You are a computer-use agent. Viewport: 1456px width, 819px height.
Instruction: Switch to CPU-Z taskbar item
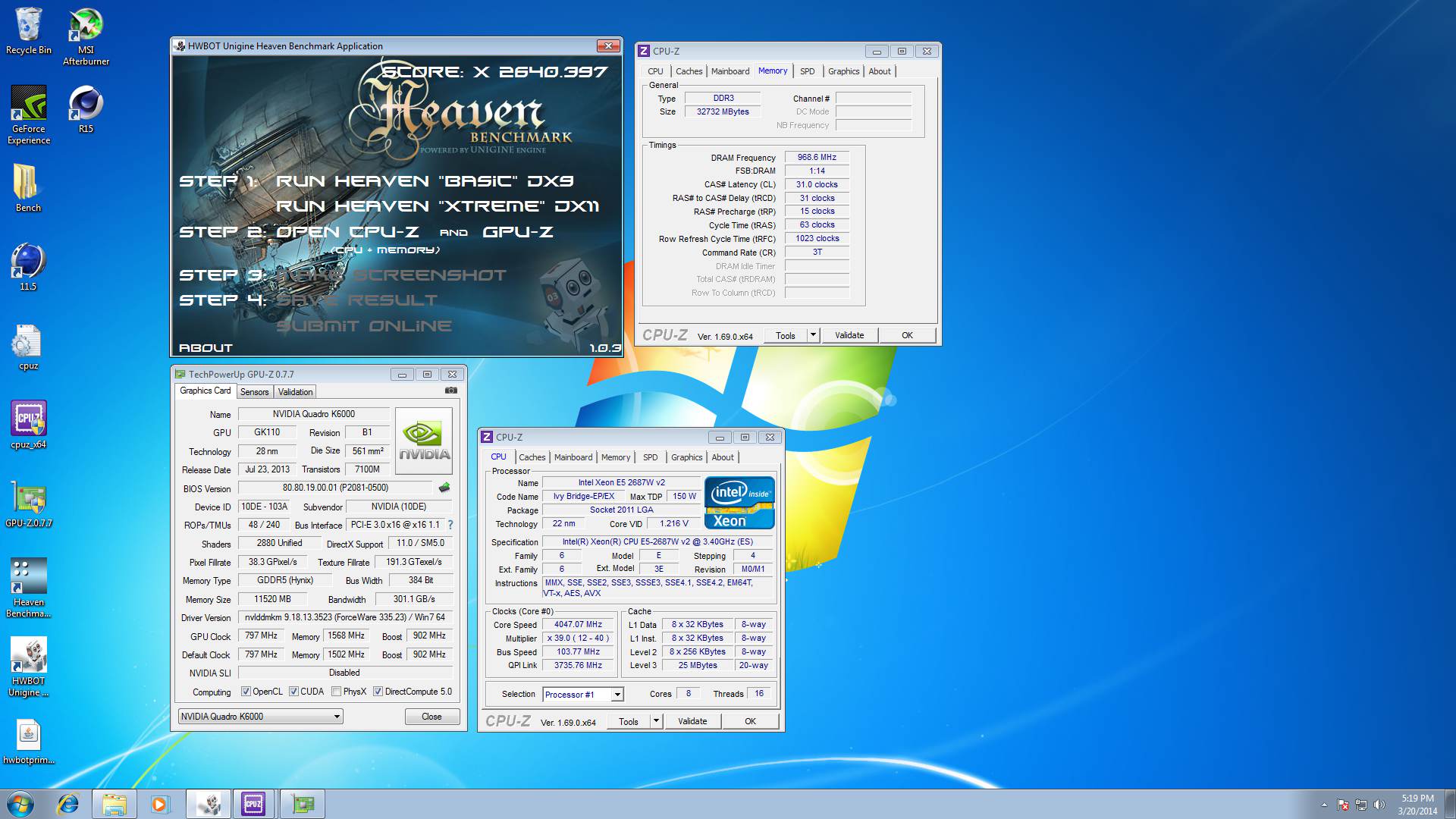(254, 804)
